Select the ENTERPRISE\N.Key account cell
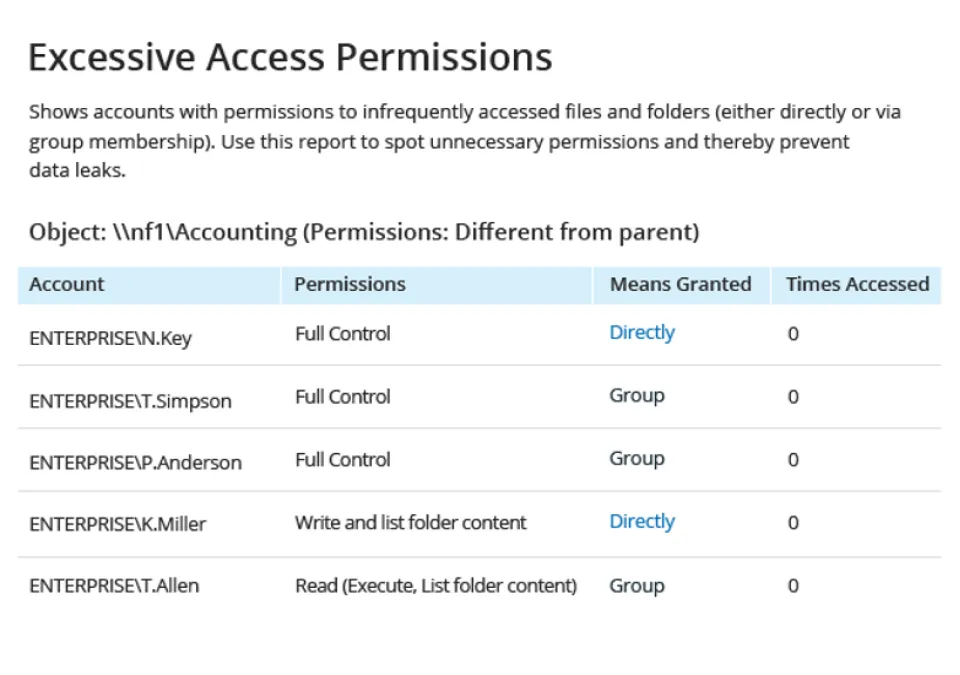The width and height of the screenshot is (960, 675). [110, 339]
